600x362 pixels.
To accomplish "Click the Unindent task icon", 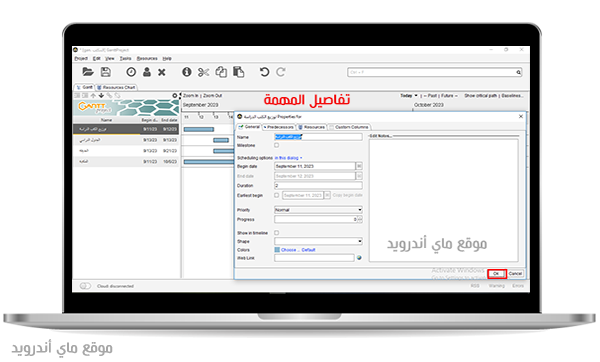I will (x=77, y=95).
